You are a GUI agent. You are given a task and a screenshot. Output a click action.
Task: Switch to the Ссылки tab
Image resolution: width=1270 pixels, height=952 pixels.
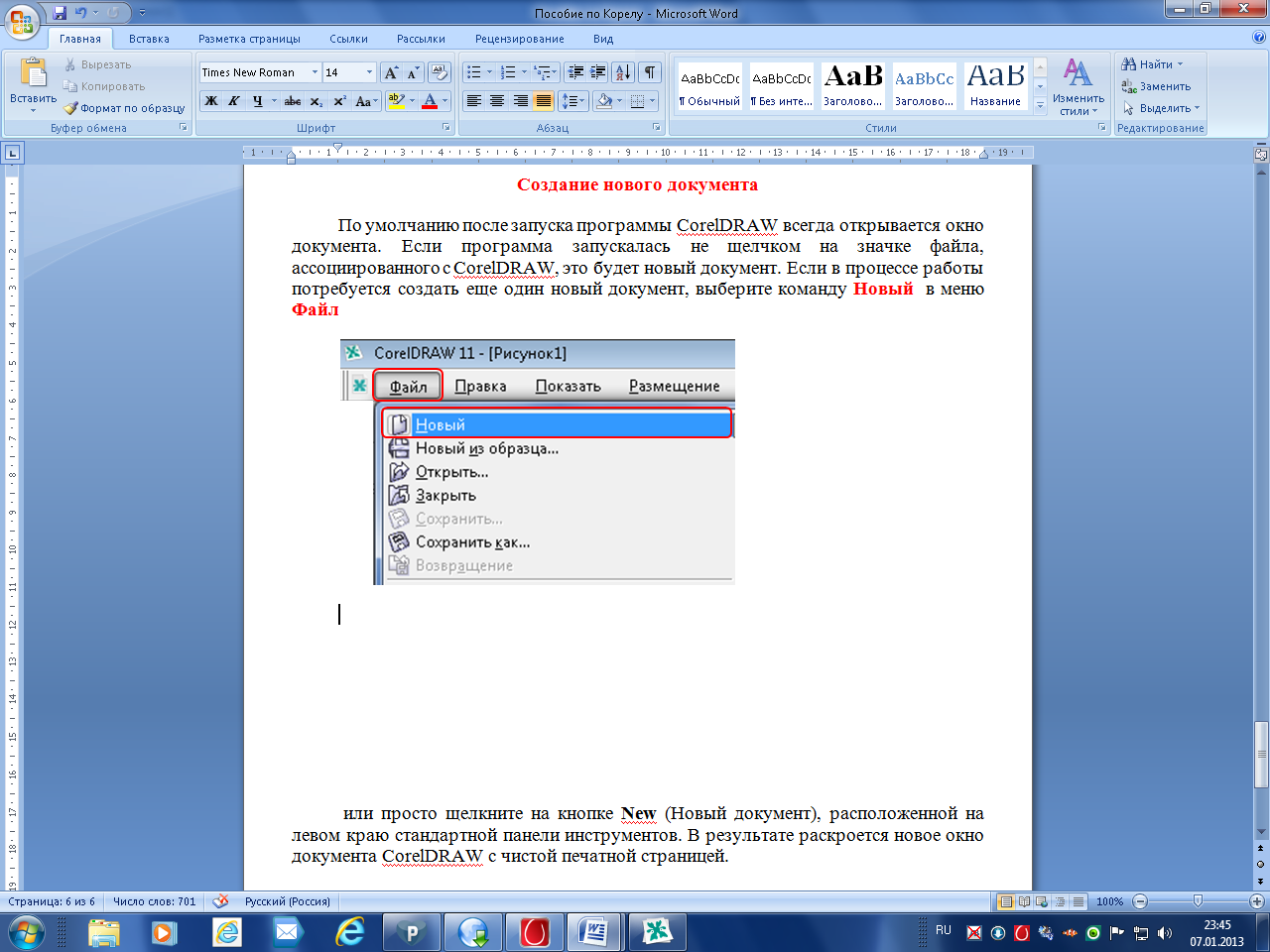coord(348,39)
